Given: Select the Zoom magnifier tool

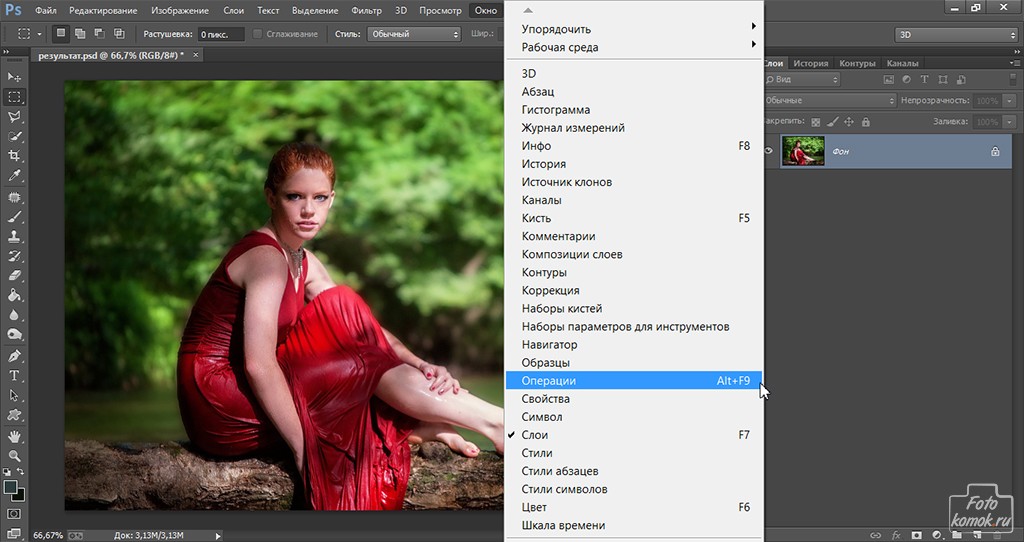Looking at the screenshot, I should [x=14, y=455].
